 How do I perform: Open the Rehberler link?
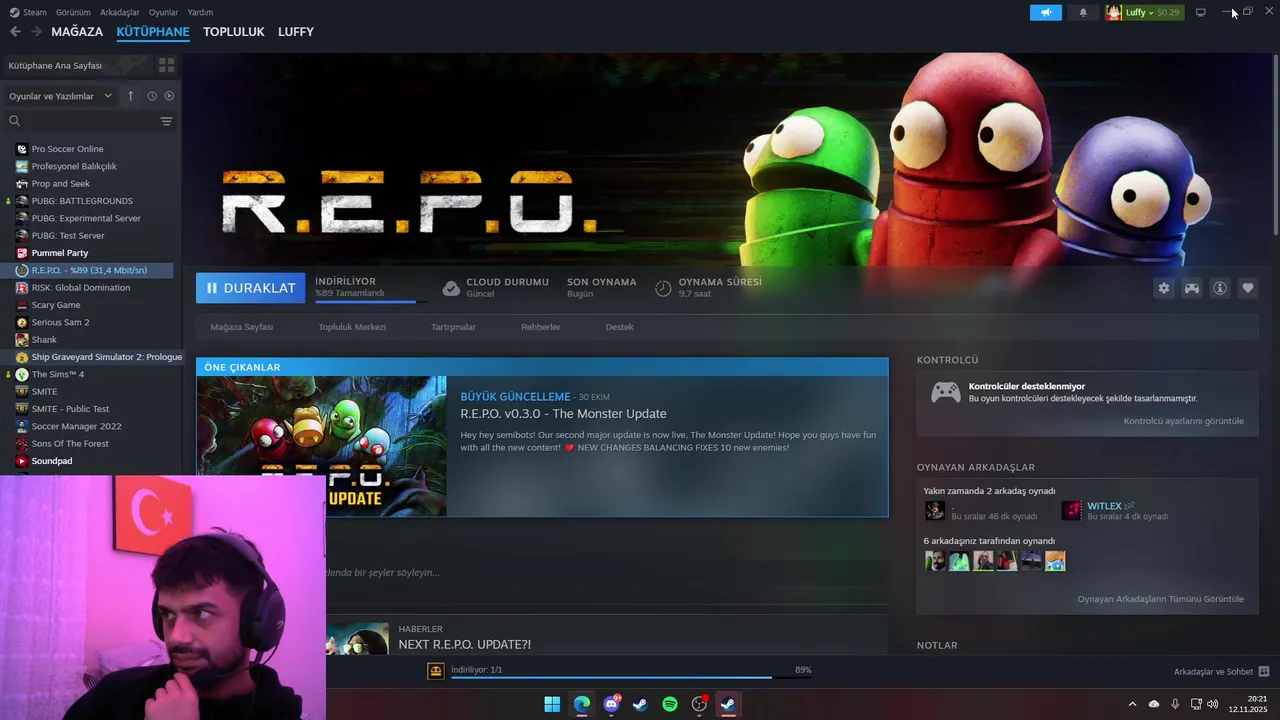540,327
